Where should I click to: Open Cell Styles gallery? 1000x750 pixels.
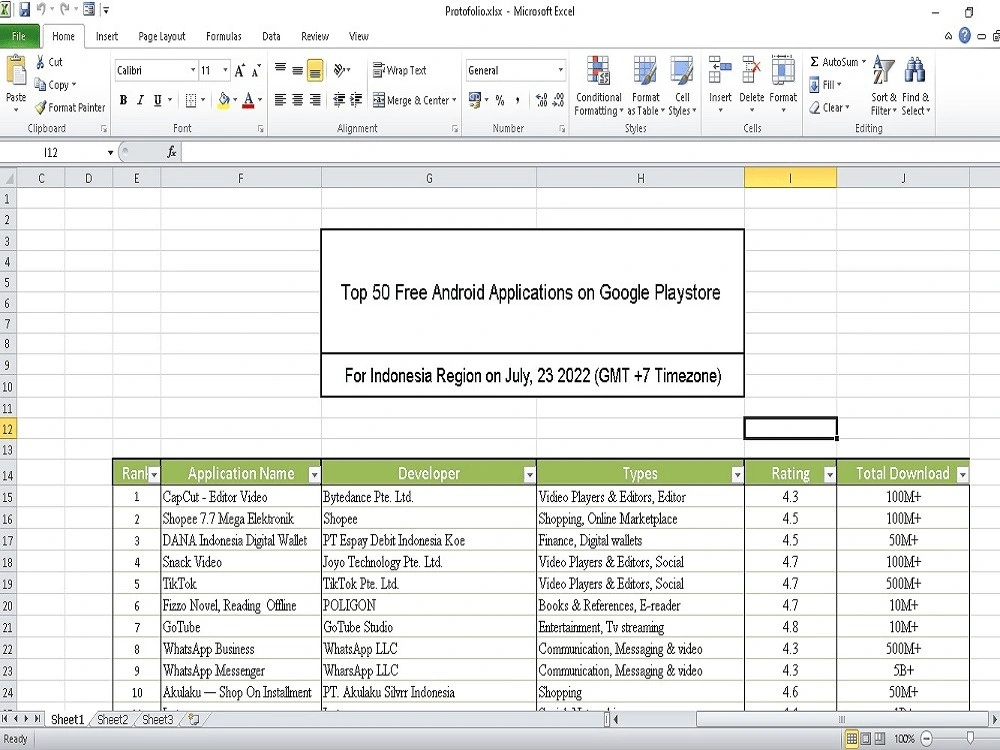click(x=682, y=85)
